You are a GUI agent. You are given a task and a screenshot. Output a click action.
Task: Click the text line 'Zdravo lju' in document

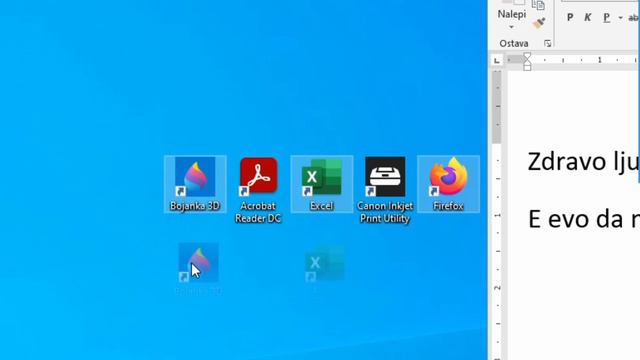[584, 162]
